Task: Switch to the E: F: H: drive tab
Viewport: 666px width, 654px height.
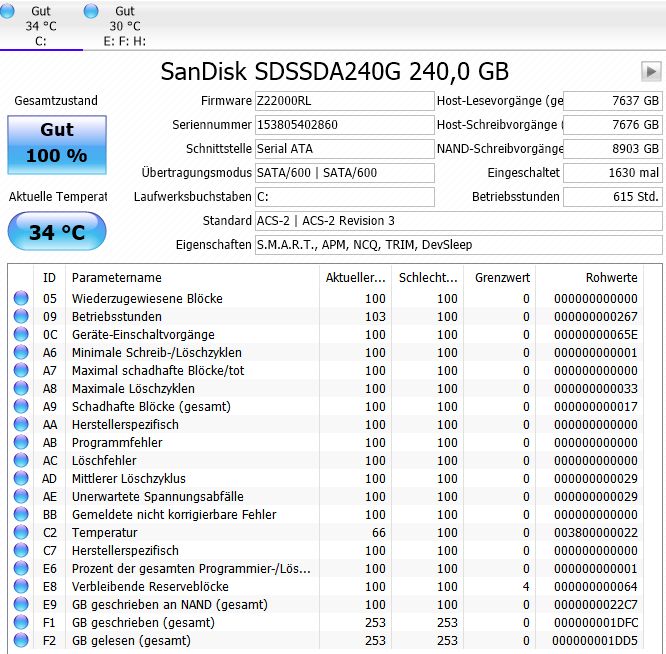Action: point(124,25)
